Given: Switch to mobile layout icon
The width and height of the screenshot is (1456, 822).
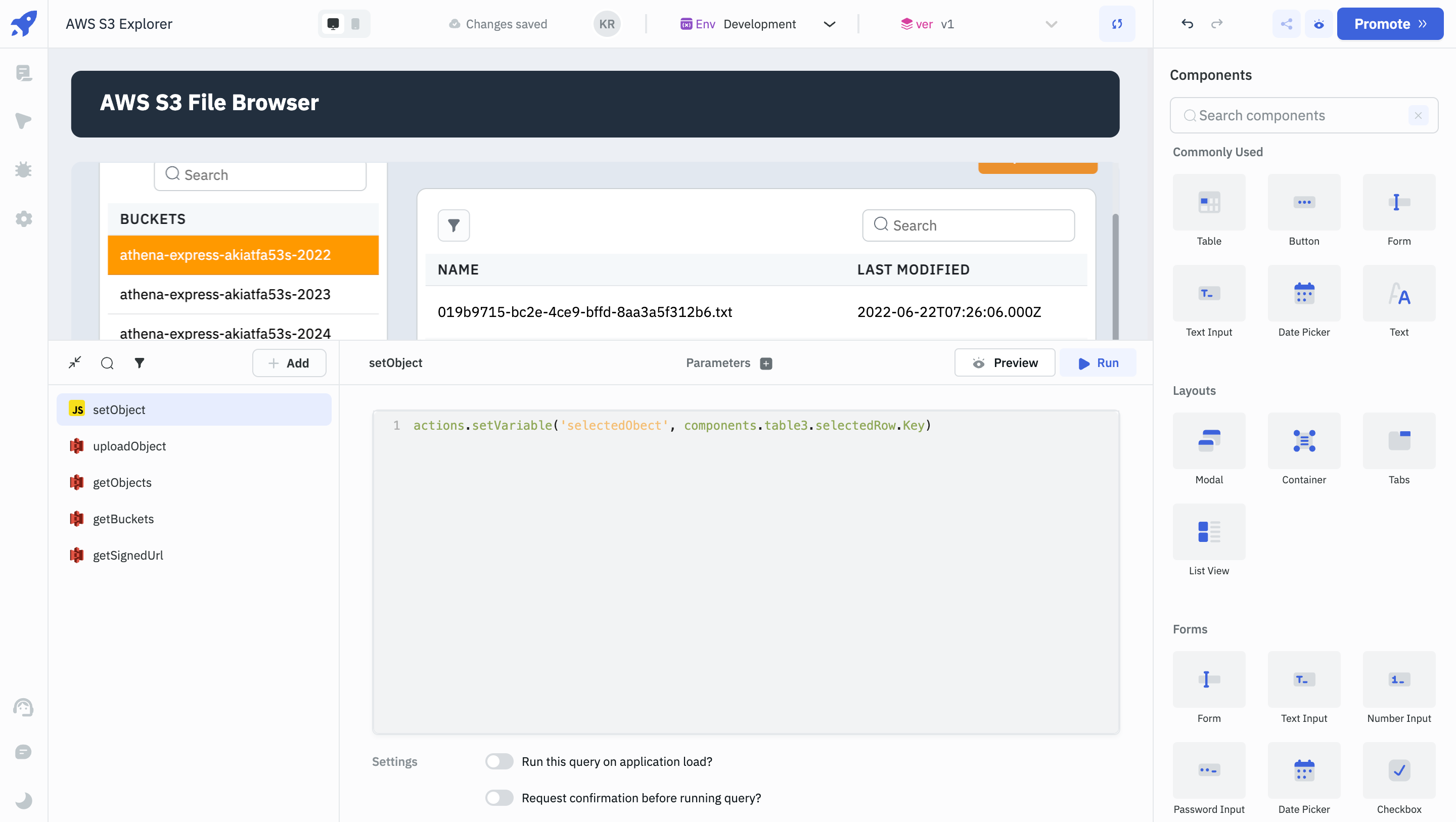Looking at the screenshot, I should (x=355, y=24).
